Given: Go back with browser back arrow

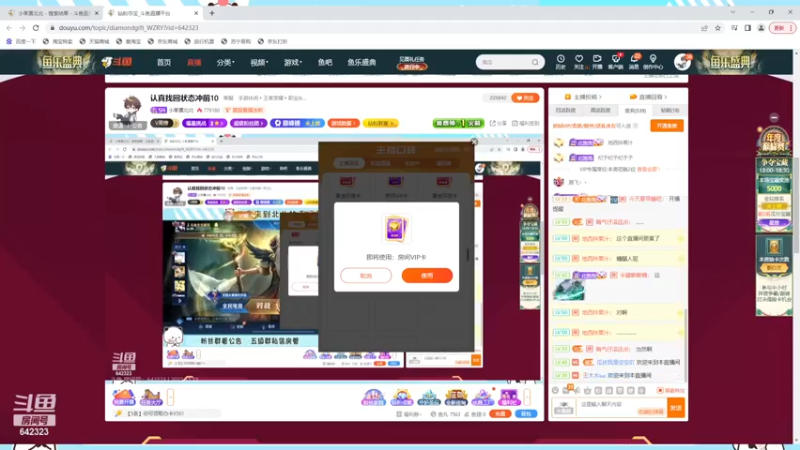Looking at the screenshot, I should coord(9,28).
